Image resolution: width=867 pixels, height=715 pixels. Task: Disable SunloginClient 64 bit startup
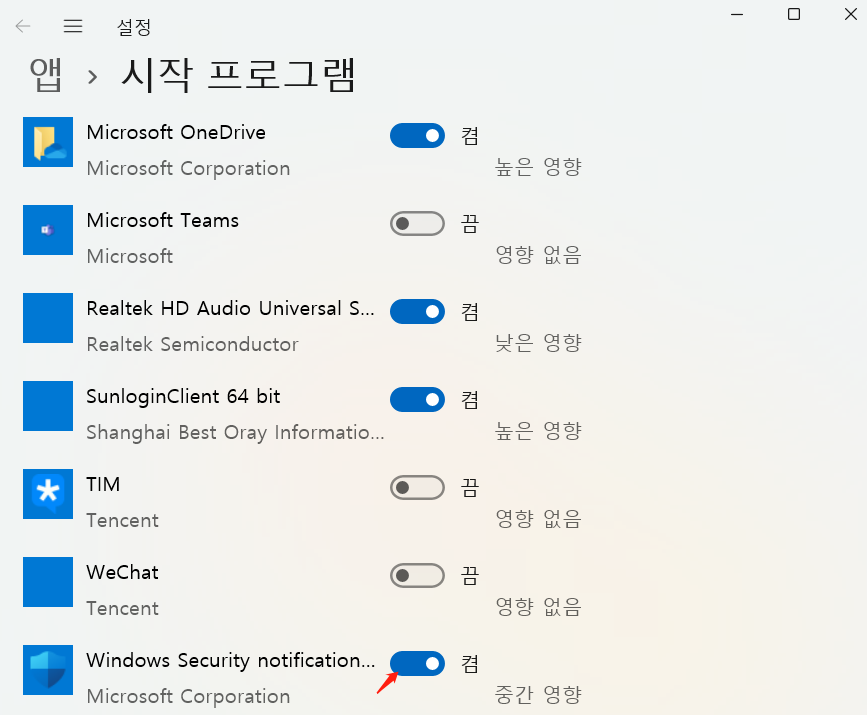tap(417, 399)
